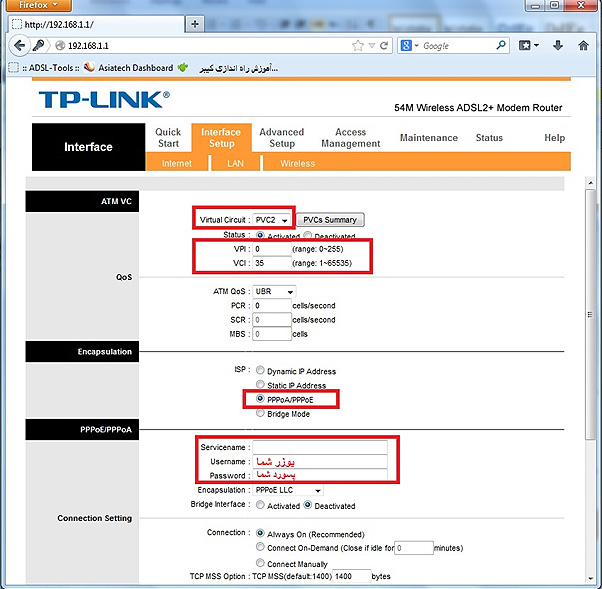602x589 pixels.
Task: Open the ATM QoS UBR dropdown
Action: tap(274, 291)
